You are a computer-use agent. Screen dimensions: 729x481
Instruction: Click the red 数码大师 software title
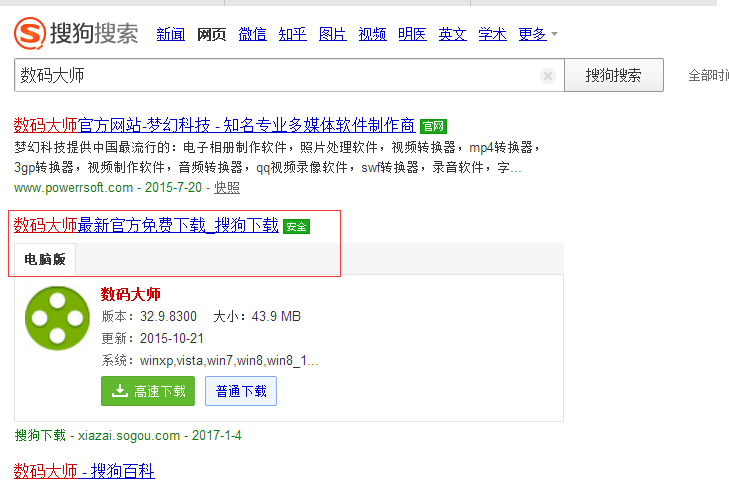pos(131,294)
